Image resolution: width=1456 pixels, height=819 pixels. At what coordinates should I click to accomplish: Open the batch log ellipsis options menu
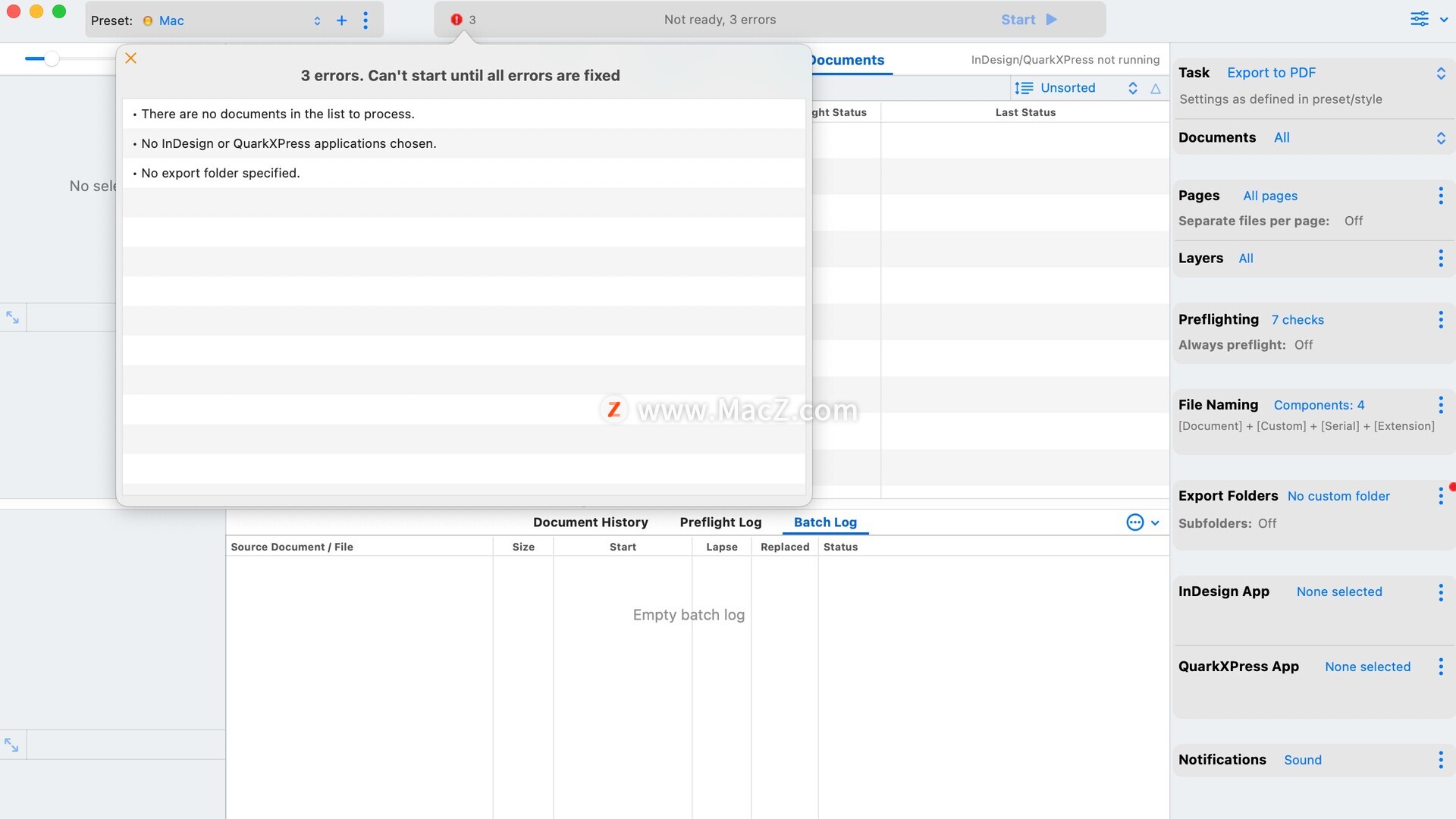(x=1135, y=522)
